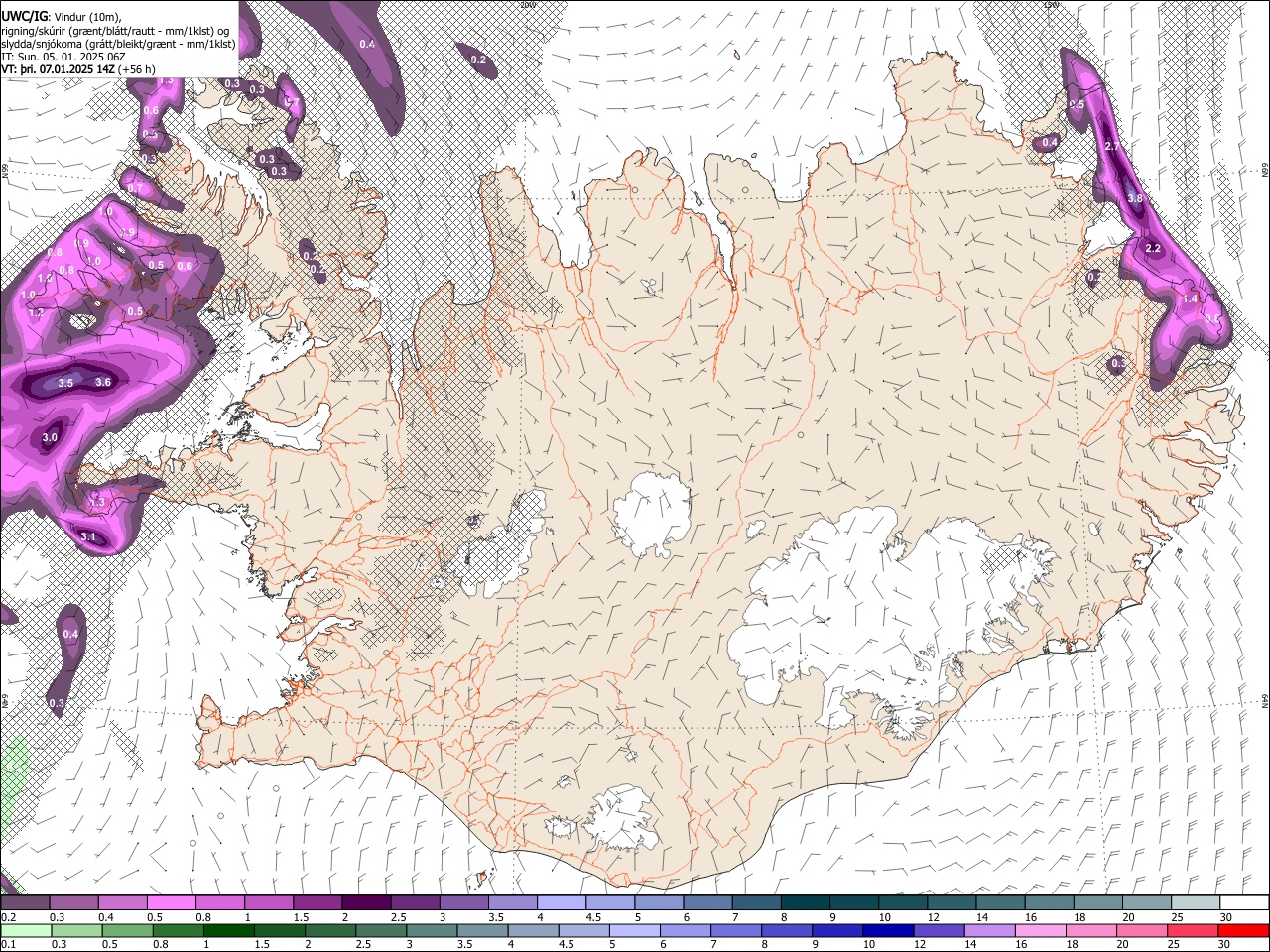Click lower scale swatch between 3 and 3.5

(x=432, y=930)
